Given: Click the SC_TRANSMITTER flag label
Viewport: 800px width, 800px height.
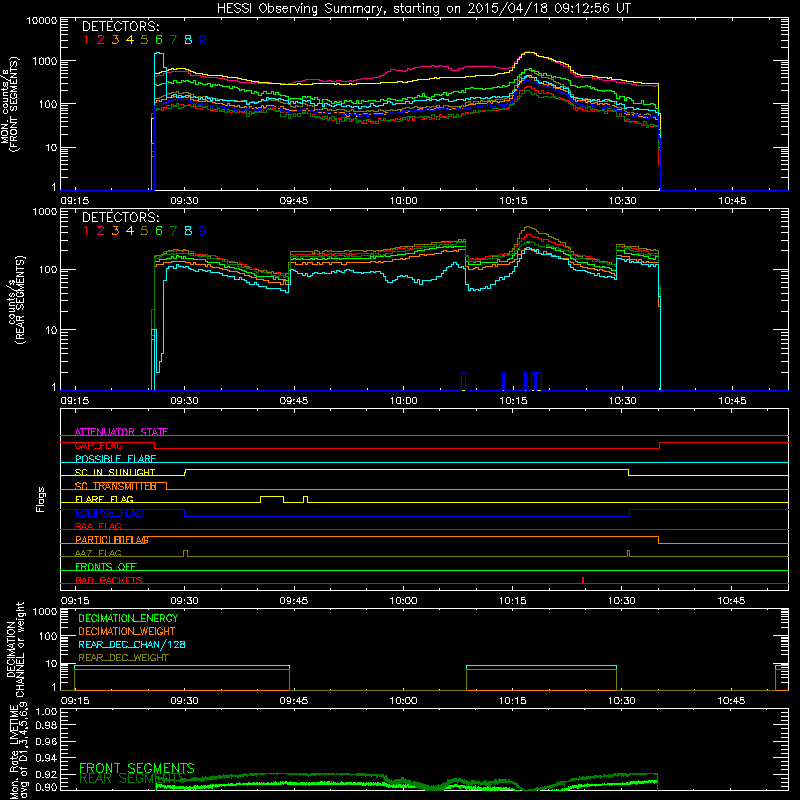Looking at the screenshot, I should [x=116, y=486].
